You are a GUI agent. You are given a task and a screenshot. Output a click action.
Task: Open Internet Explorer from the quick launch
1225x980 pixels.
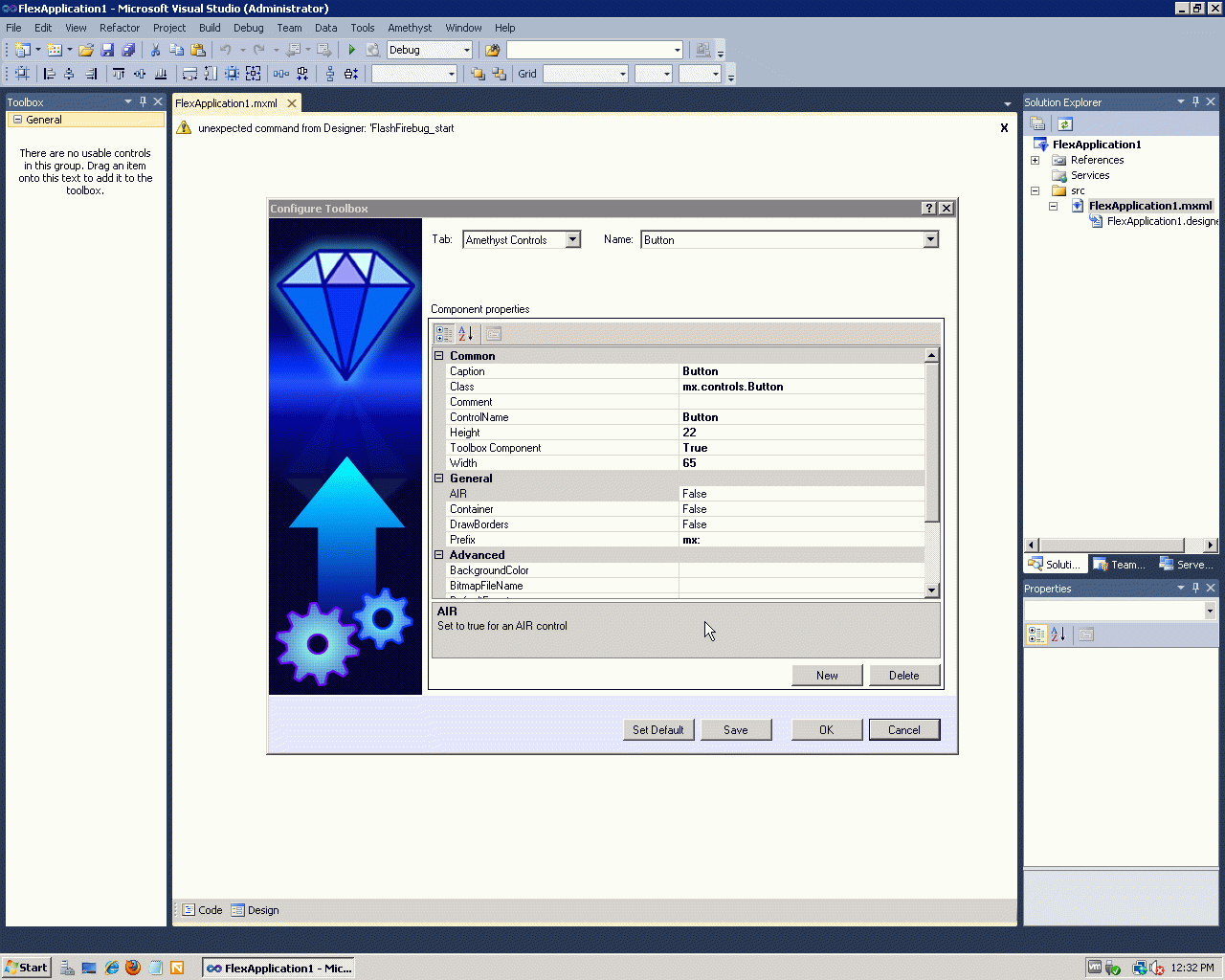tap(112, 968)
